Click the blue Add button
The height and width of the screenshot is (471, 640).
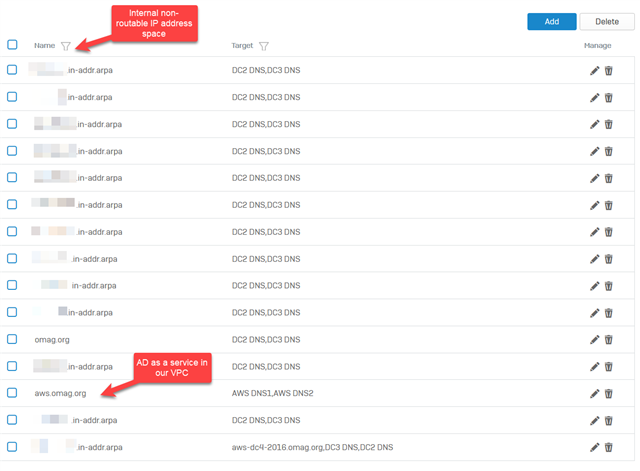(551, 22)
